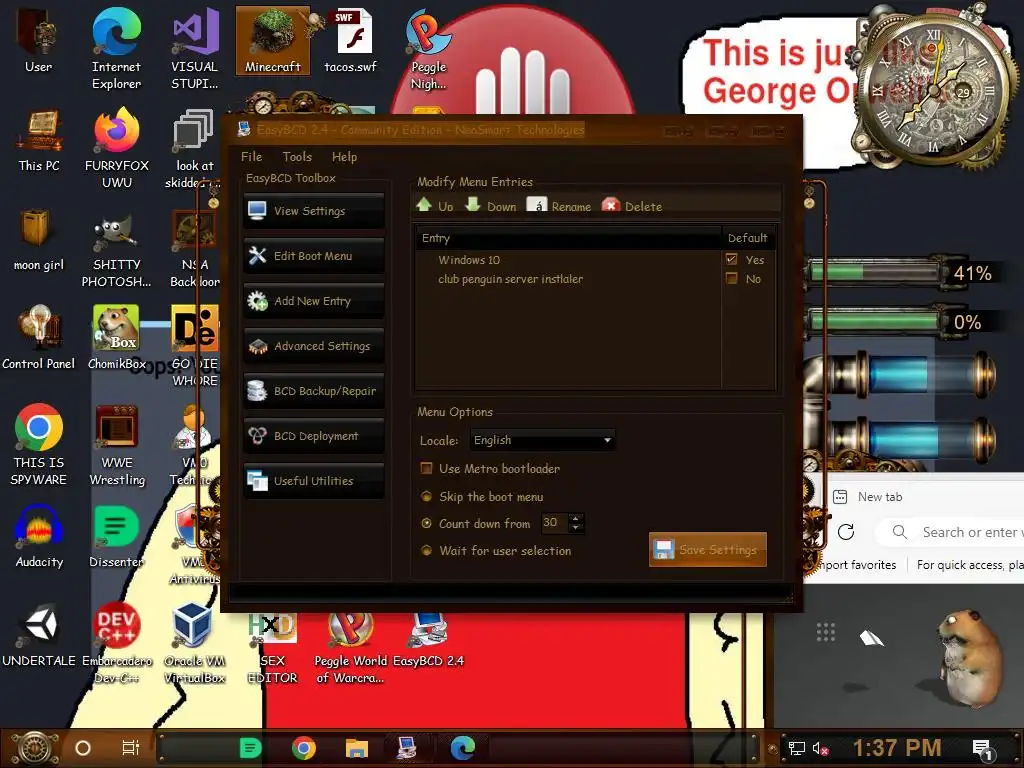Open the File menu in EasyBCD
Image resolution: width=1024 pixels, height=768 pixels.
pyautogui.click(x=251, y=157)
